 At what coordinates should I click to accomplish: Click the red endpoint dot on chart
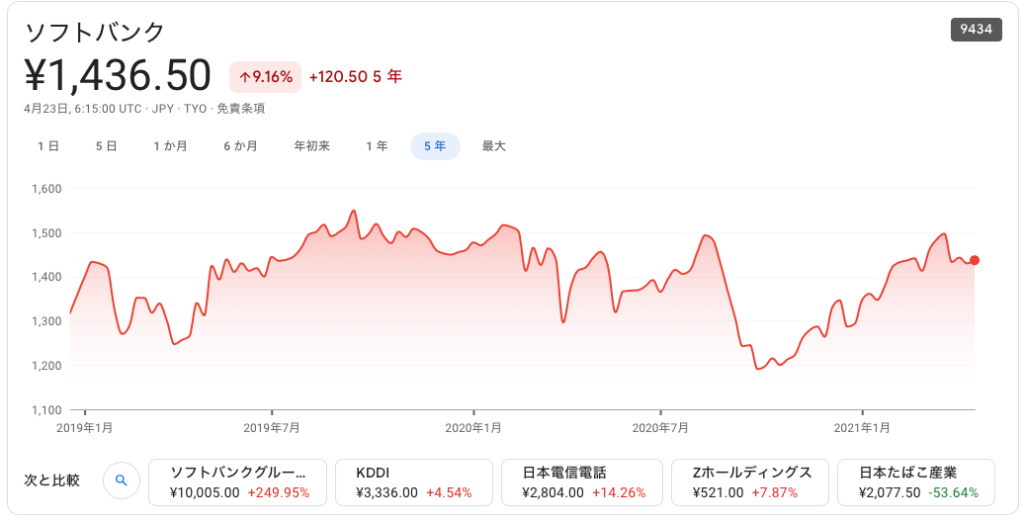click(x=974, y=261)
